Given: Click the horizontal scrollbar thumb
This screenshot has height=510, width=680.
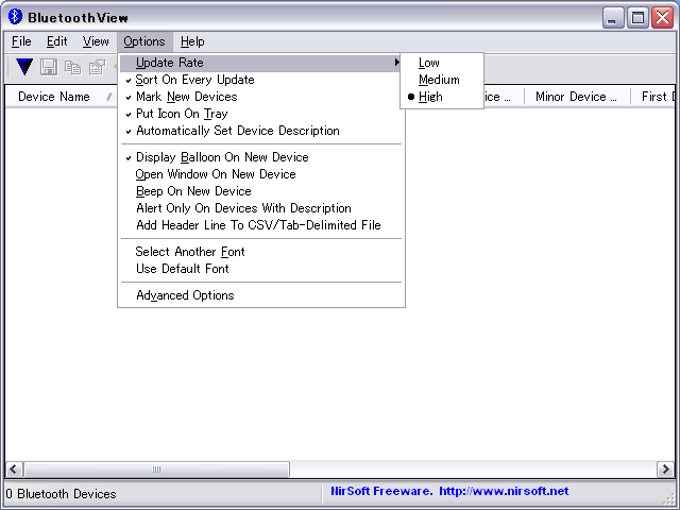Looking at the screenshot, I should click(x=157, y=469).
